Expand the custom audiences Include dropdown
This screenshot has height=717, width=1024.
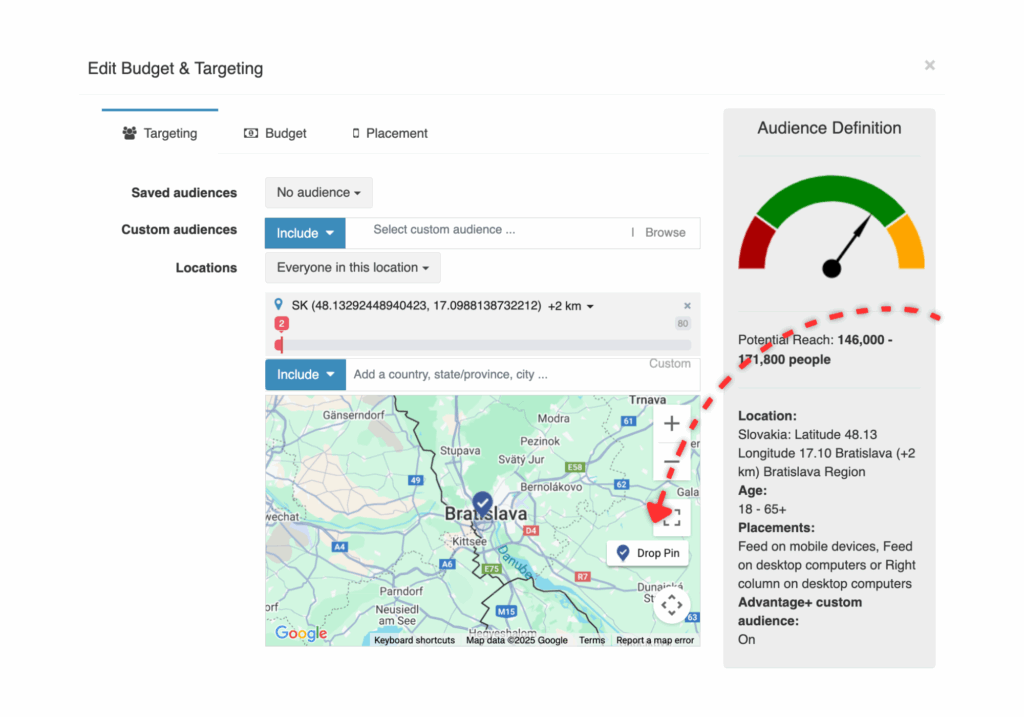click(304, 233)
